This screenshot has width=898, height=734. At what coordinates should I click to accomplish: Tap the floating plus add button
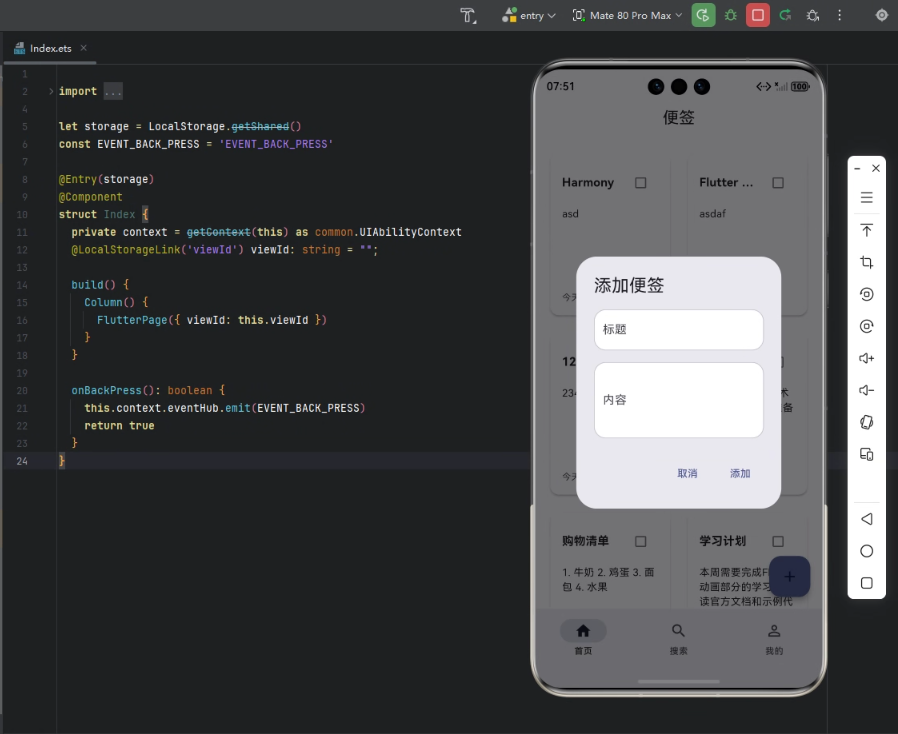pyautogui.click(x=789, y=577)
